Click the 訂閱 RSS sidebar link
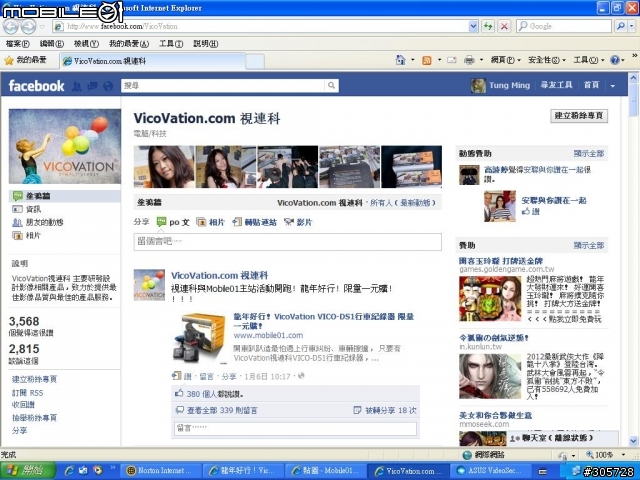This screenshot has height=480, width=640. (27, 393)
